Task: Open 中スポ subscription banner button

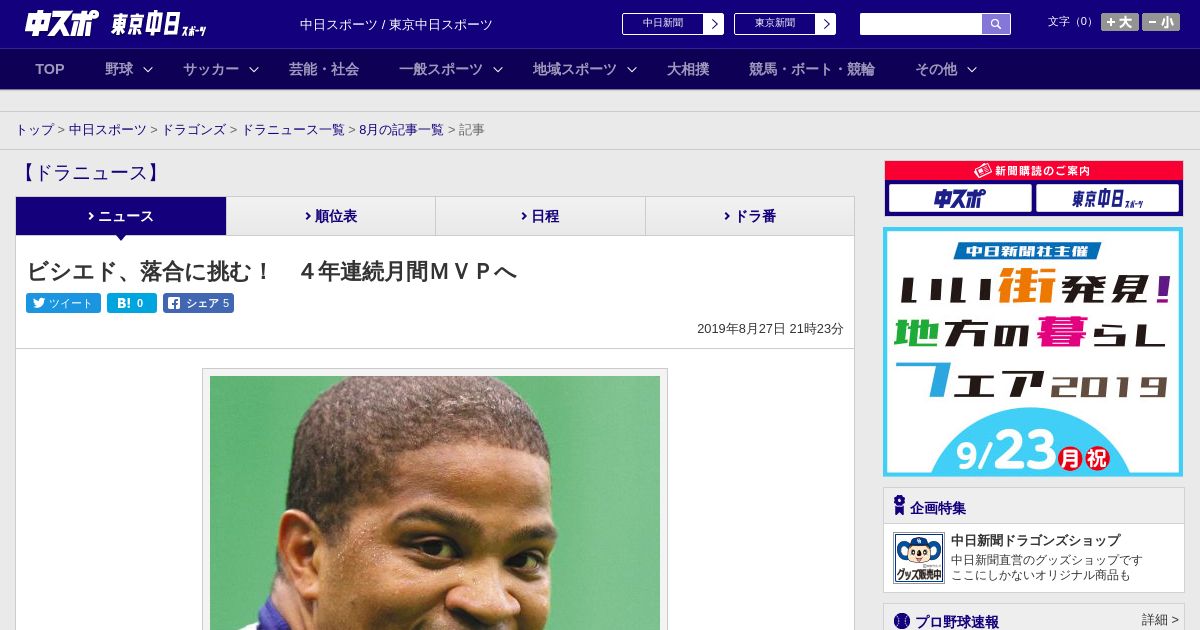Action: coord(960,198)
